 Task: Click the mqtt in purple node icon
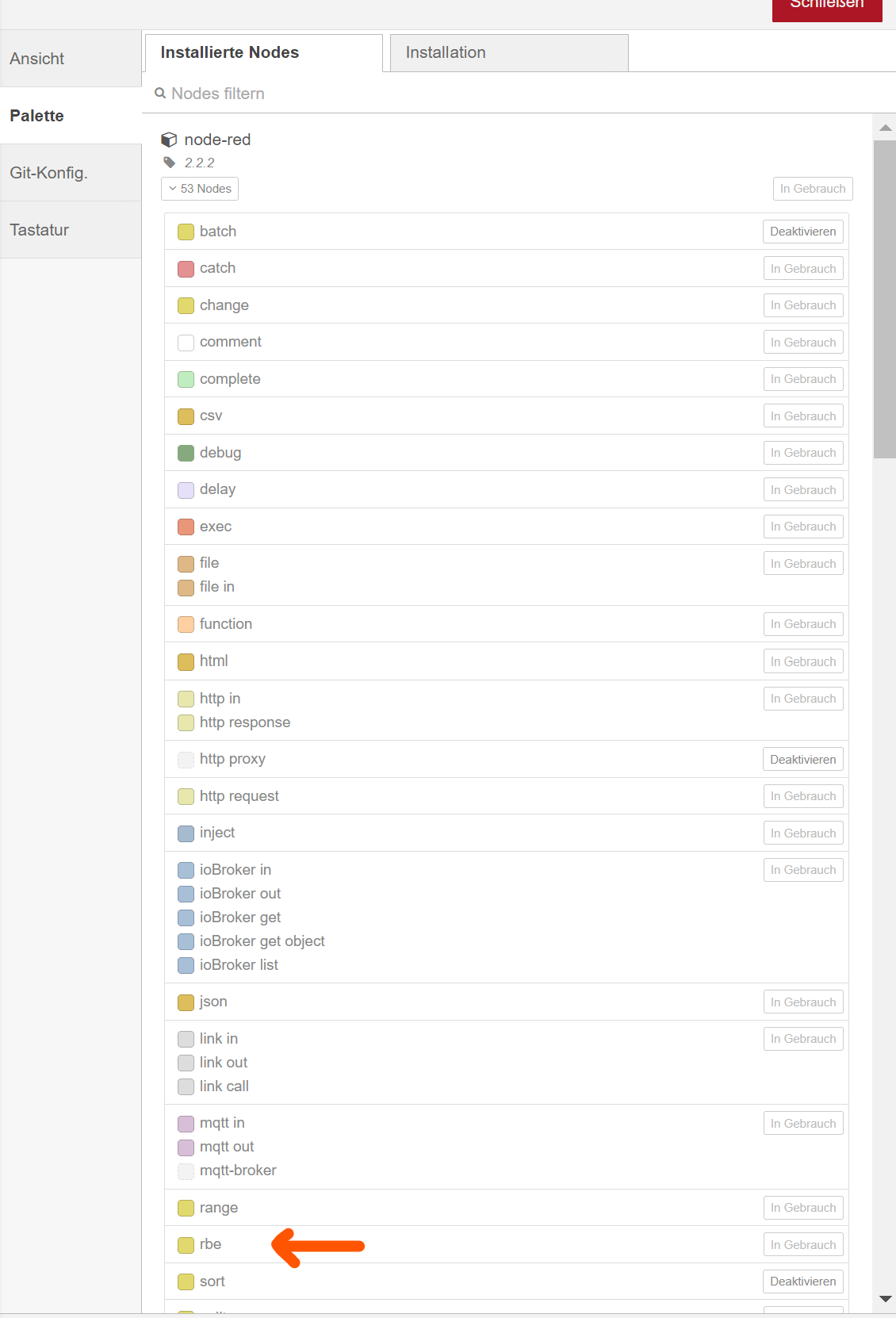[186, 1124]
